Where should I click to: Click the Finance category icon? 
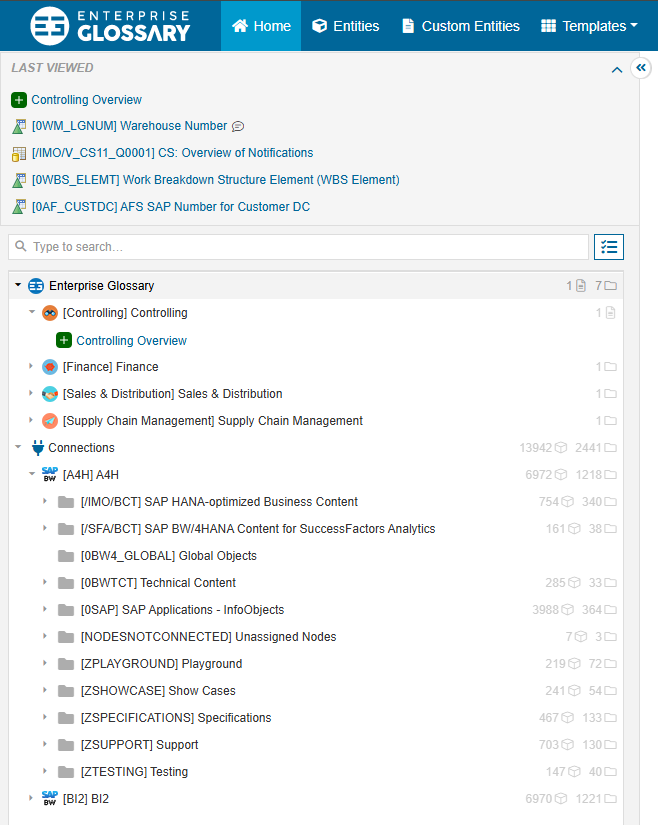click(x=50, y=367)
